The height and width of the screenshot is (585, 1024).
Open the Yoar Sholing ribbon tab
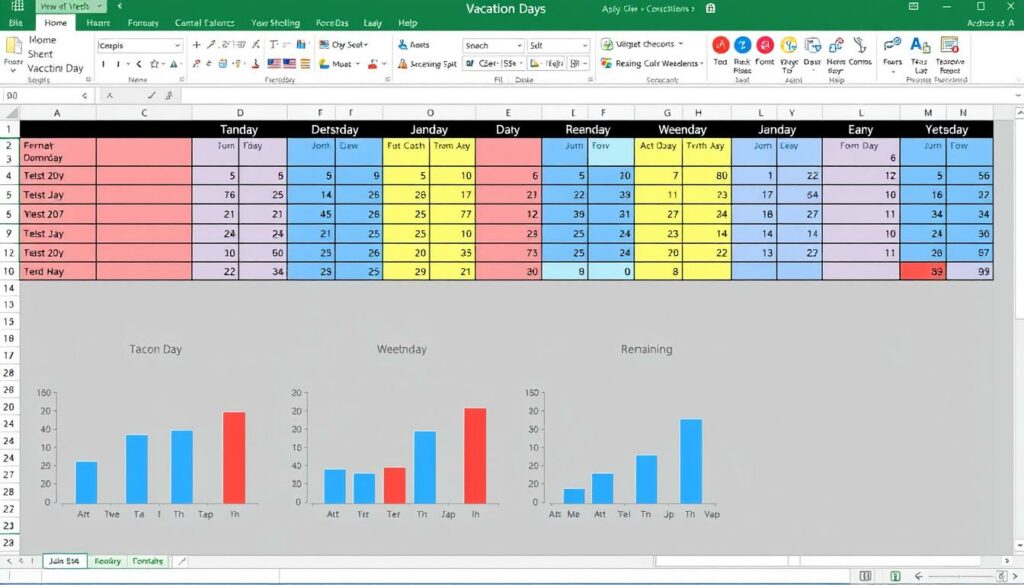click(275, 23)
